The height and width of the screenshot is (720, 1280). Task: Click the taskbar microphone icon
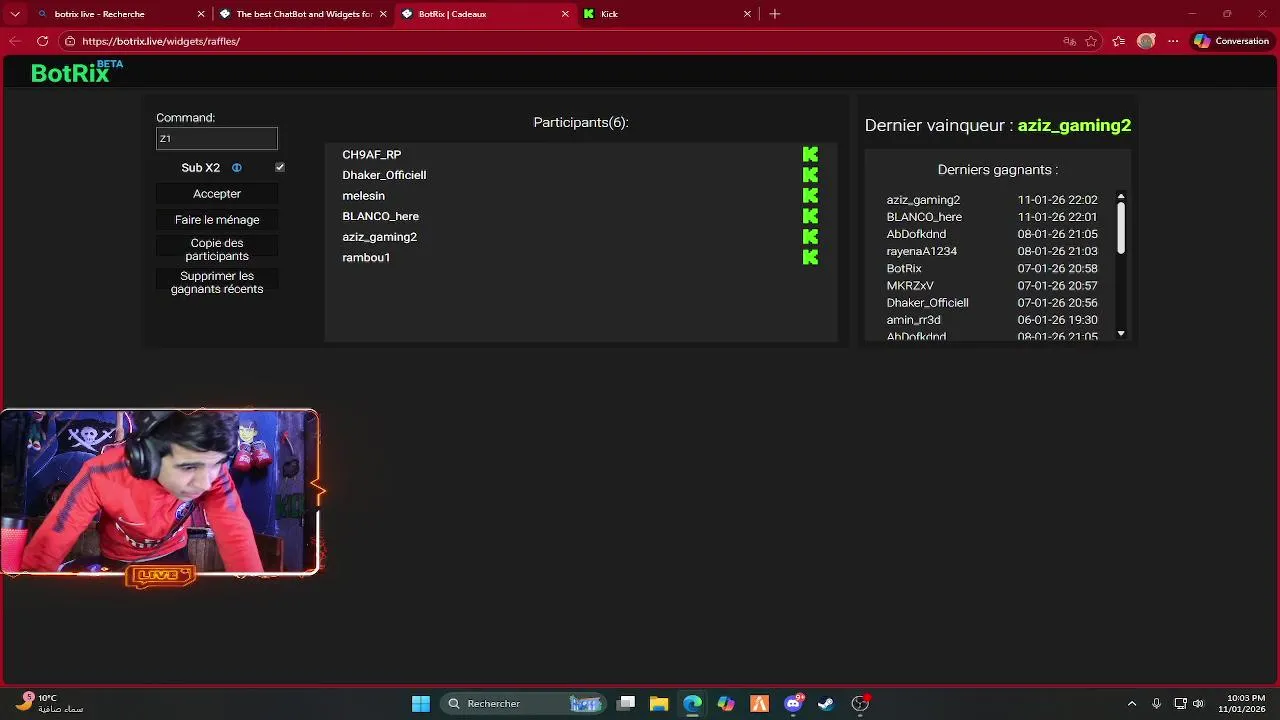(x=1156, y=704)
